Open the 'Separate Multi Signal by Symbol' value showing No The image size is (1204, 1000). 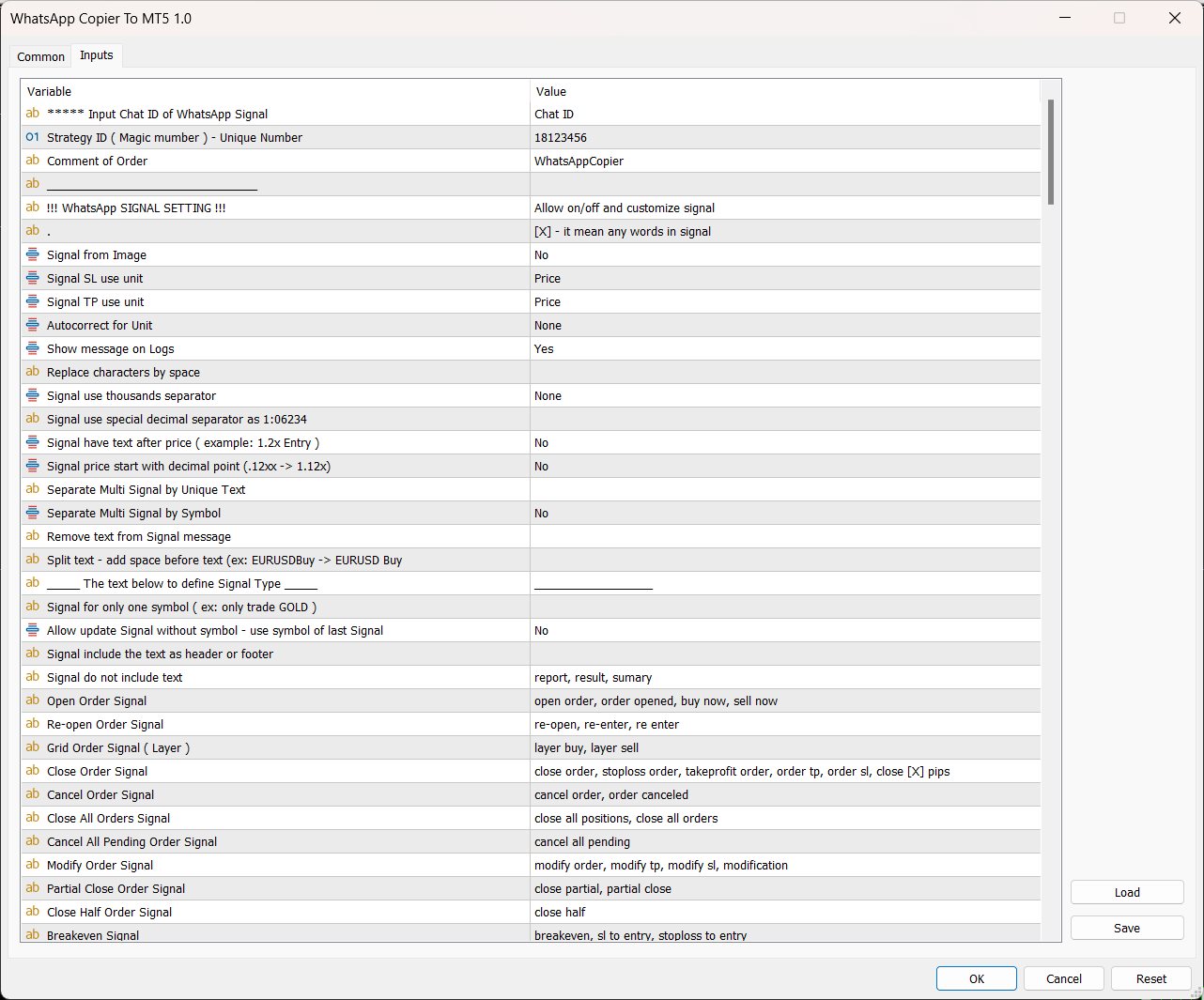785,513
